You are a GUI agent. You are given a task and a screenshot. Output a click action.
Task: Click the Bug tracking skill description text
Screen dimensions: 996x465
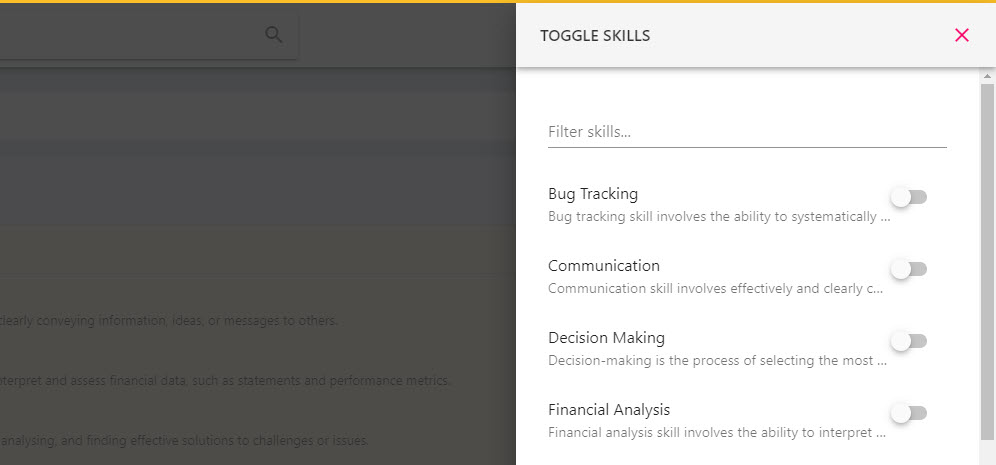719,217
